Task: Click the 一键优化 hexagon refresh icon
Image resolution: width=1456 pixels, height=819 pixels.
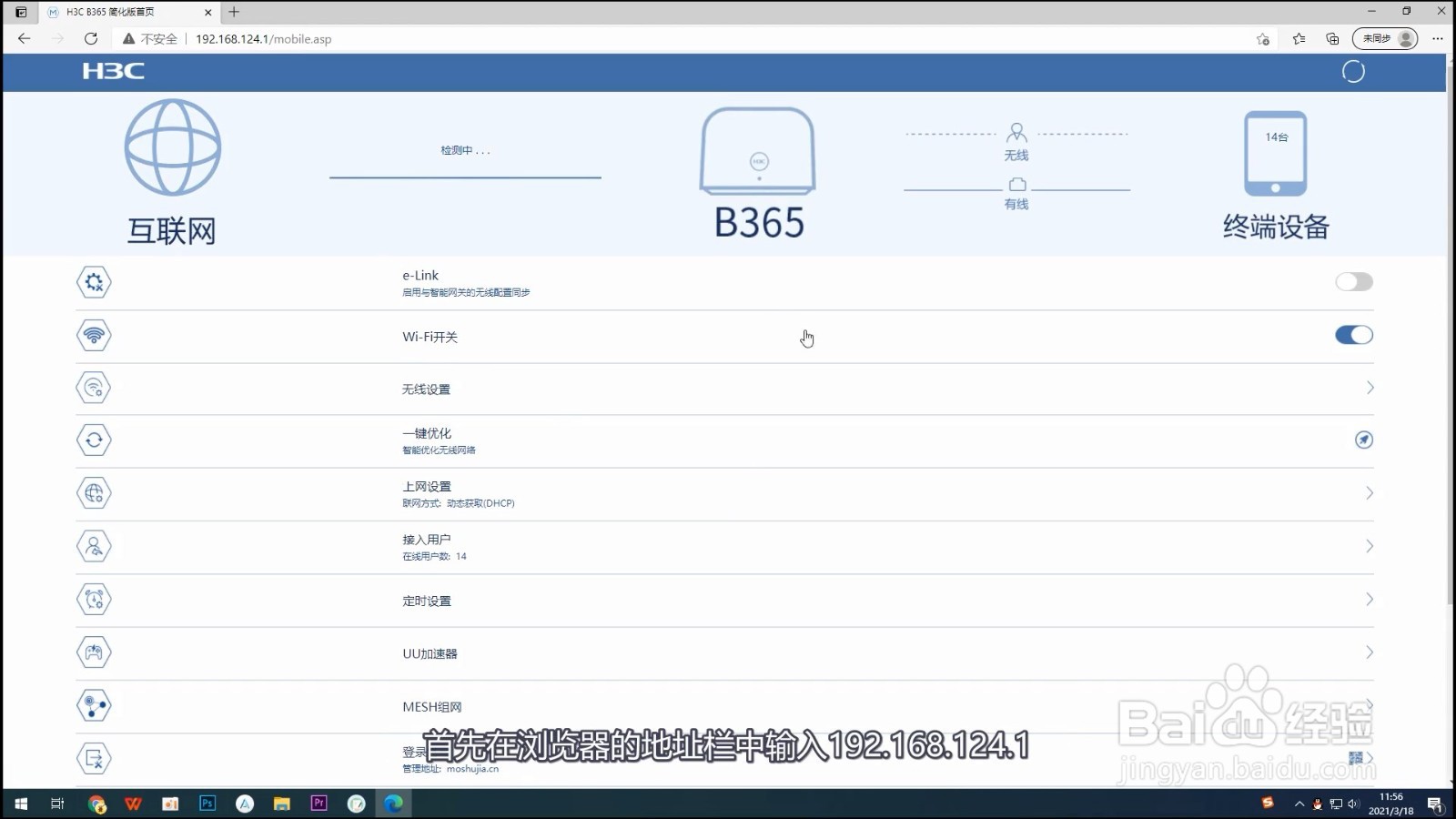Action: pos(94,440)
